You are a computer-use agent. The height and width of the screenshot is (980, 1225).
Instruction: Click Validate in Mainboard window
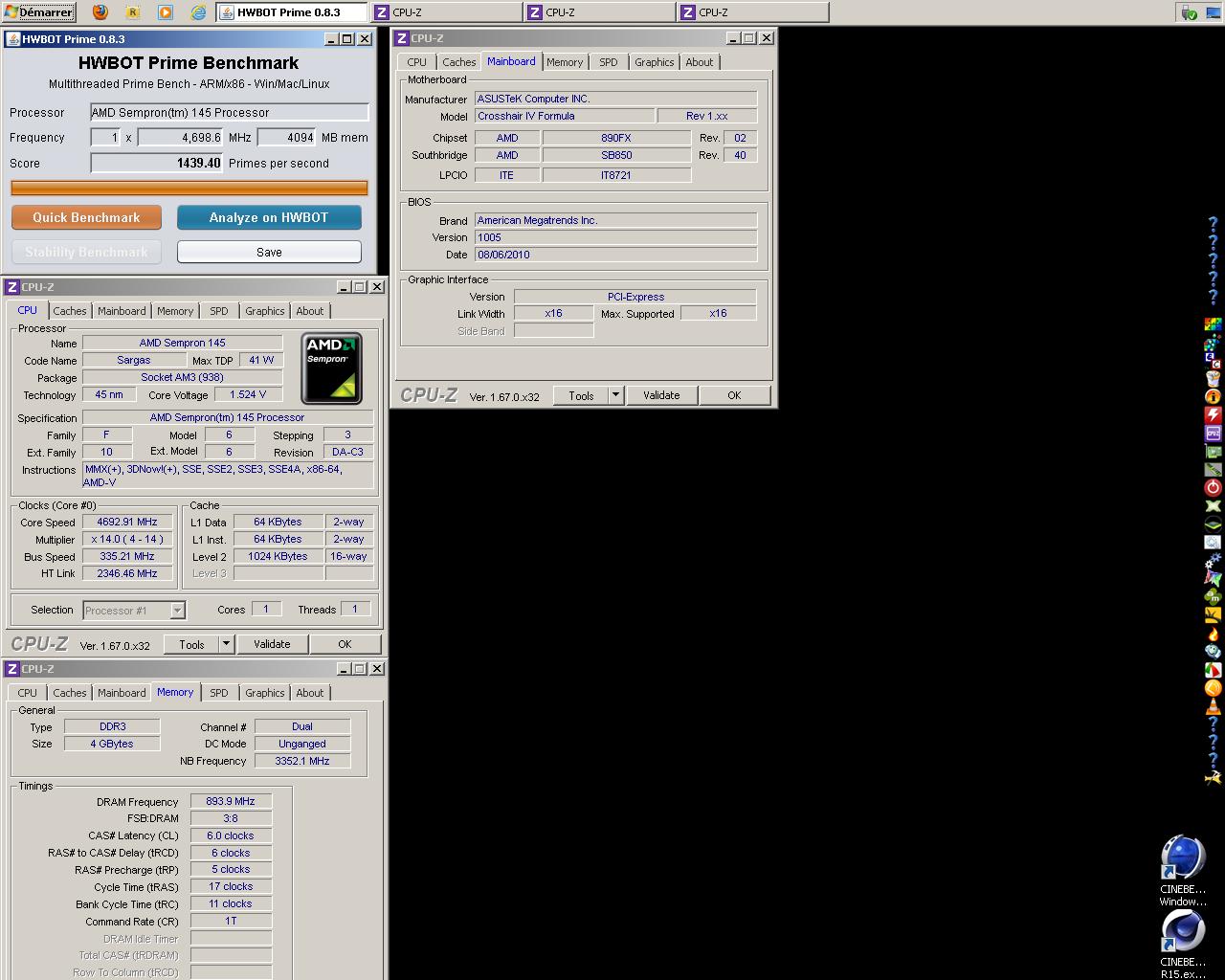[x=661, y=395]
